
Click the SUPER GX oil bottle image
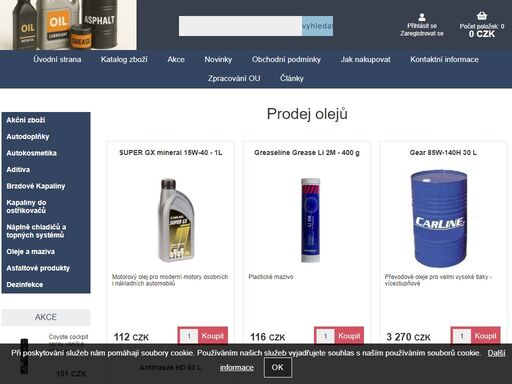point(175,220)
